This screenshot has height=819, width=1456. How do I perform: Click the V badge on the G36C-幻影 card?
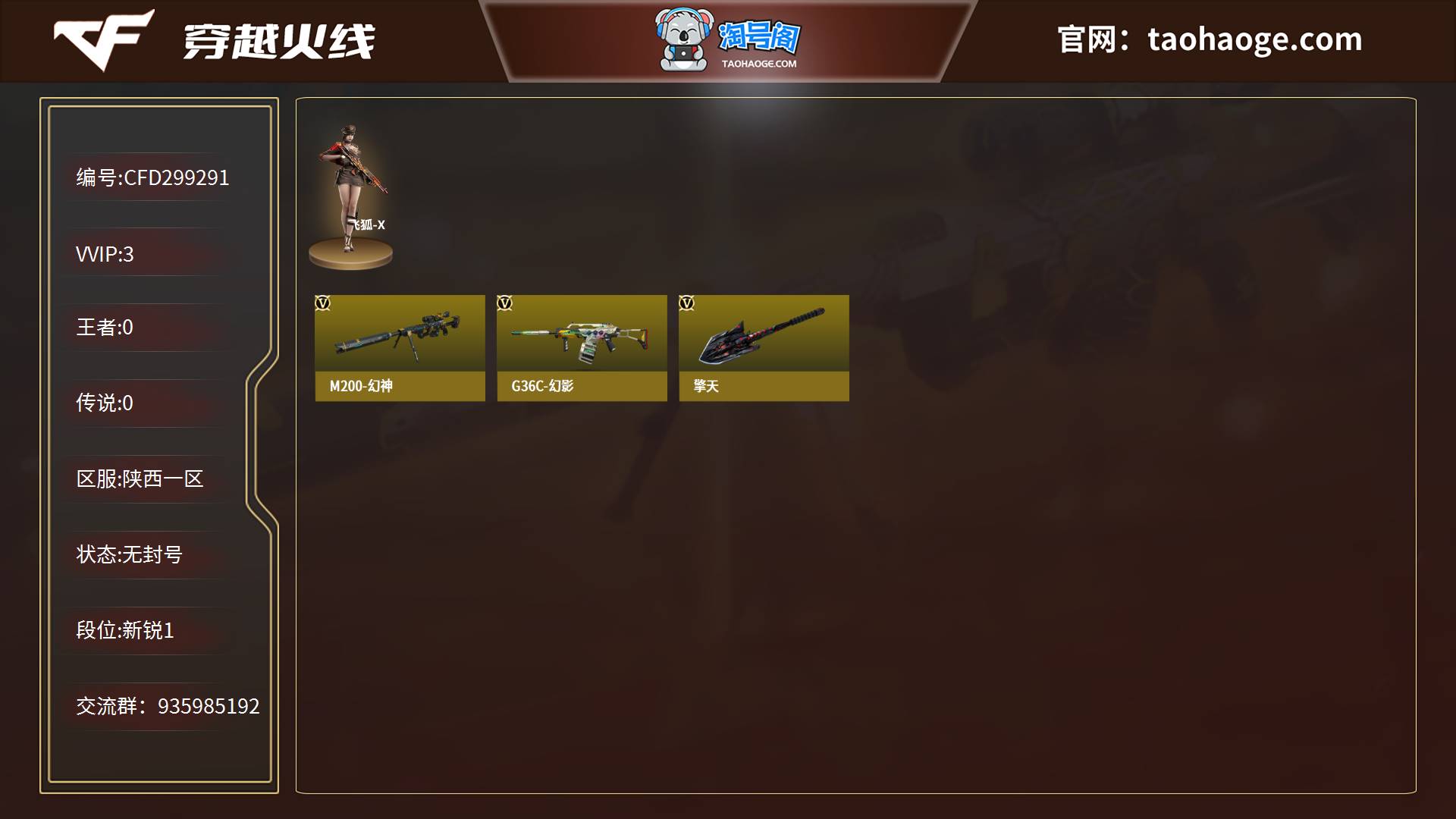(504, 303)
